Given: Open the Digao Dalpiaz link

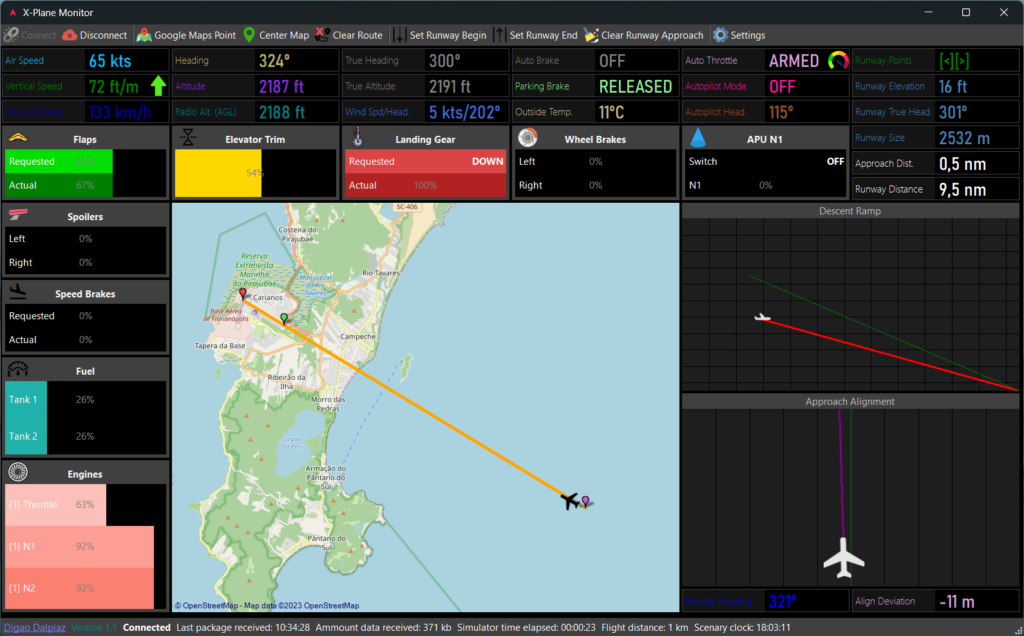Looking at the screenshot, I should tap(35, 628).
